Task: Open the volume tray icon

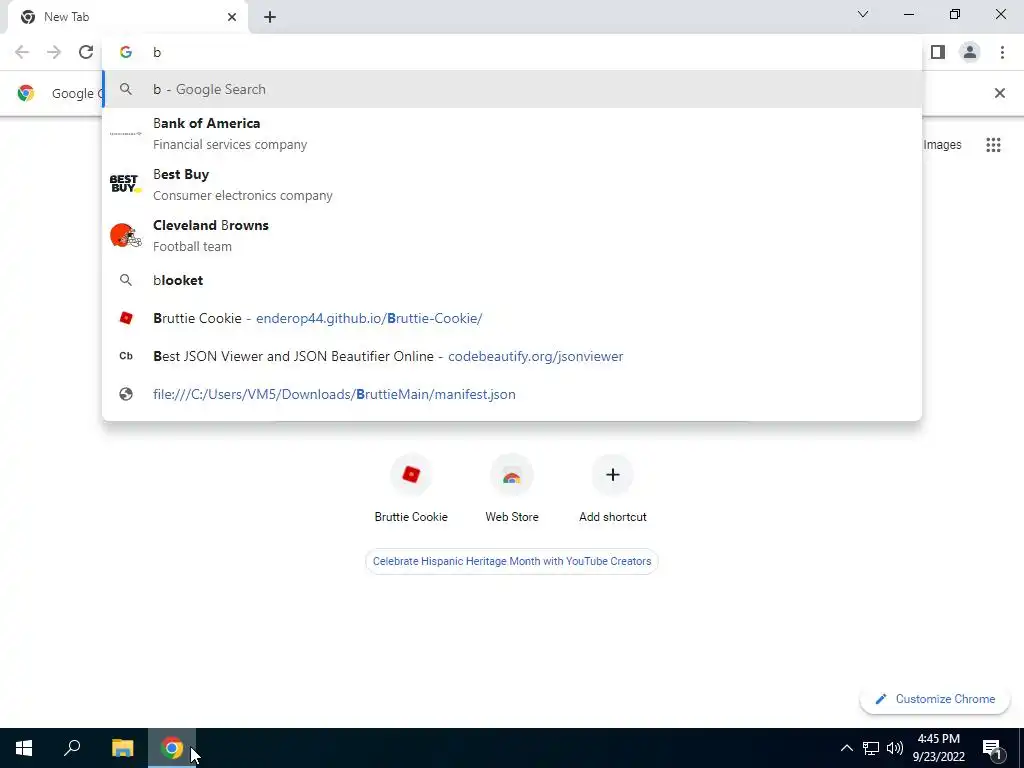Action: tap(895, 748)
